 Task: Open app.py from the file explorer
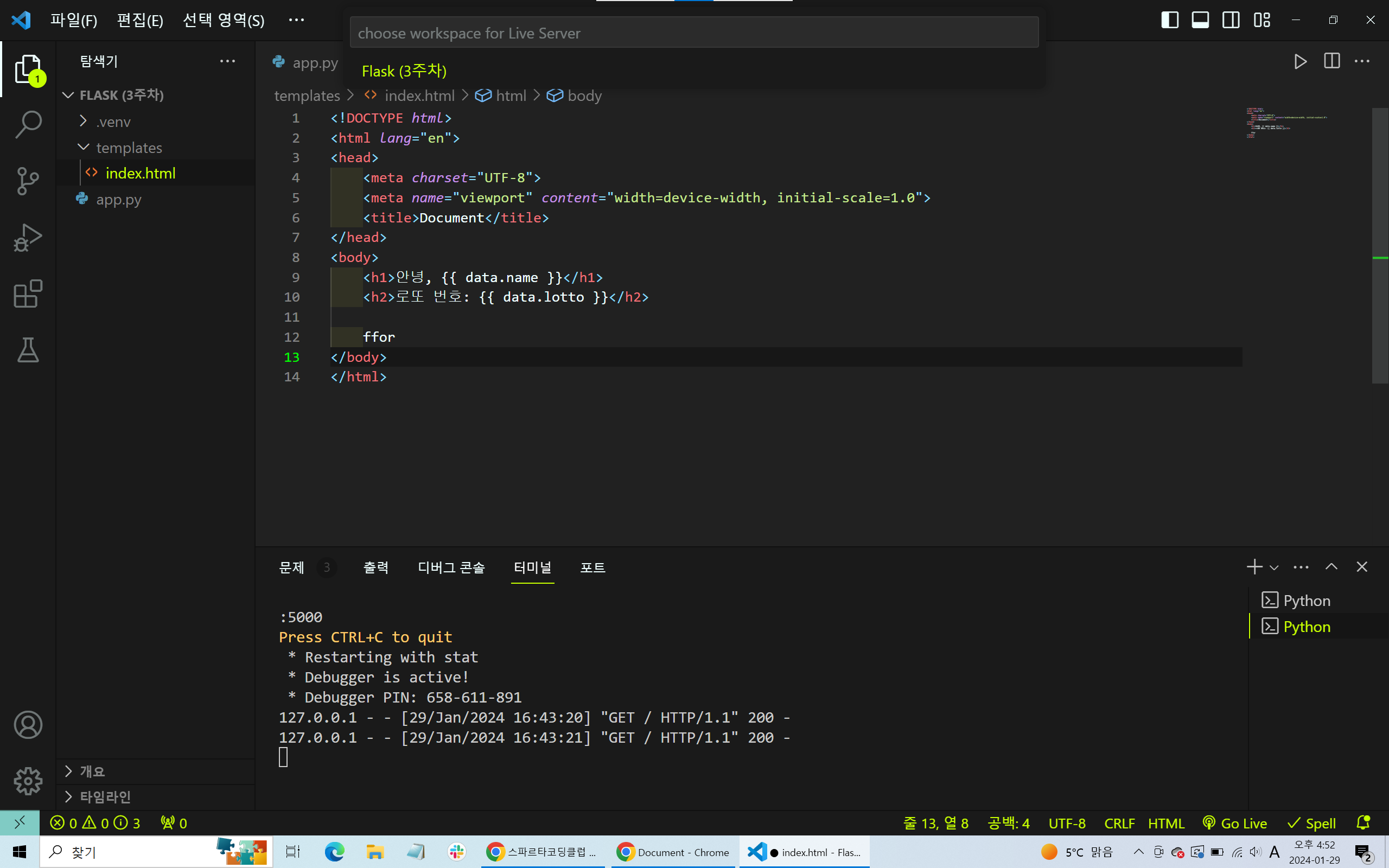pyautogui.click(x=155, y=199)
